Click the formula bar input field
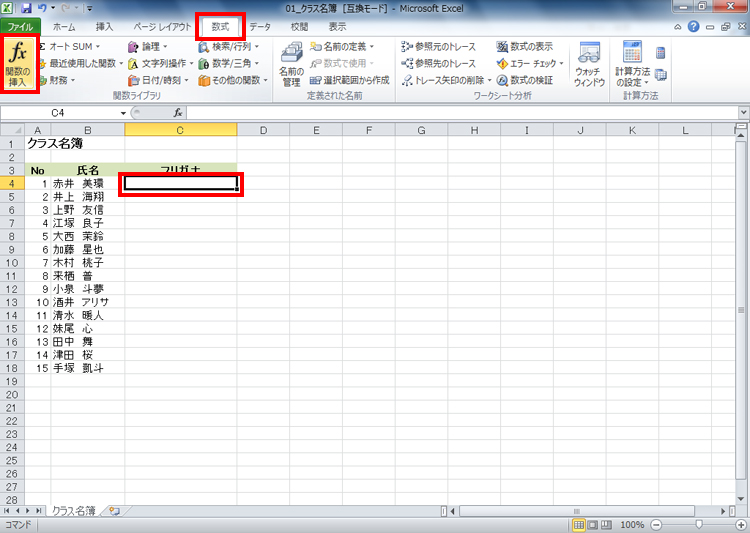750x533 pixels. click(462, 113)
